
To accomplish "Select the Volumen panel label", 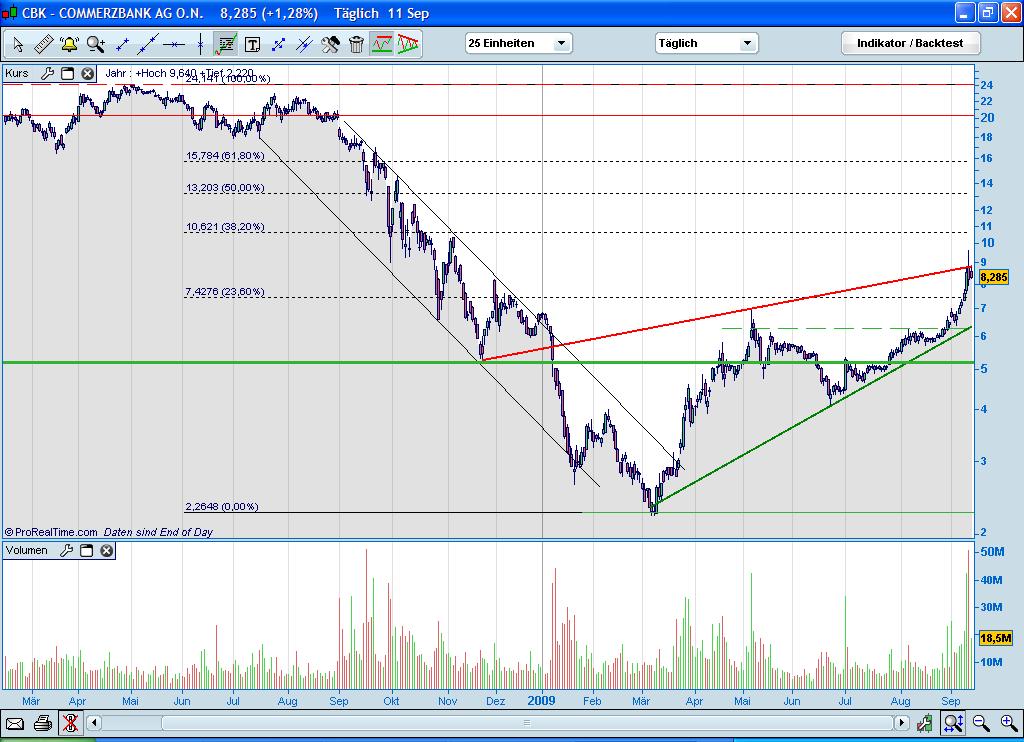I will pyautogui.click(x=26, y=550).
